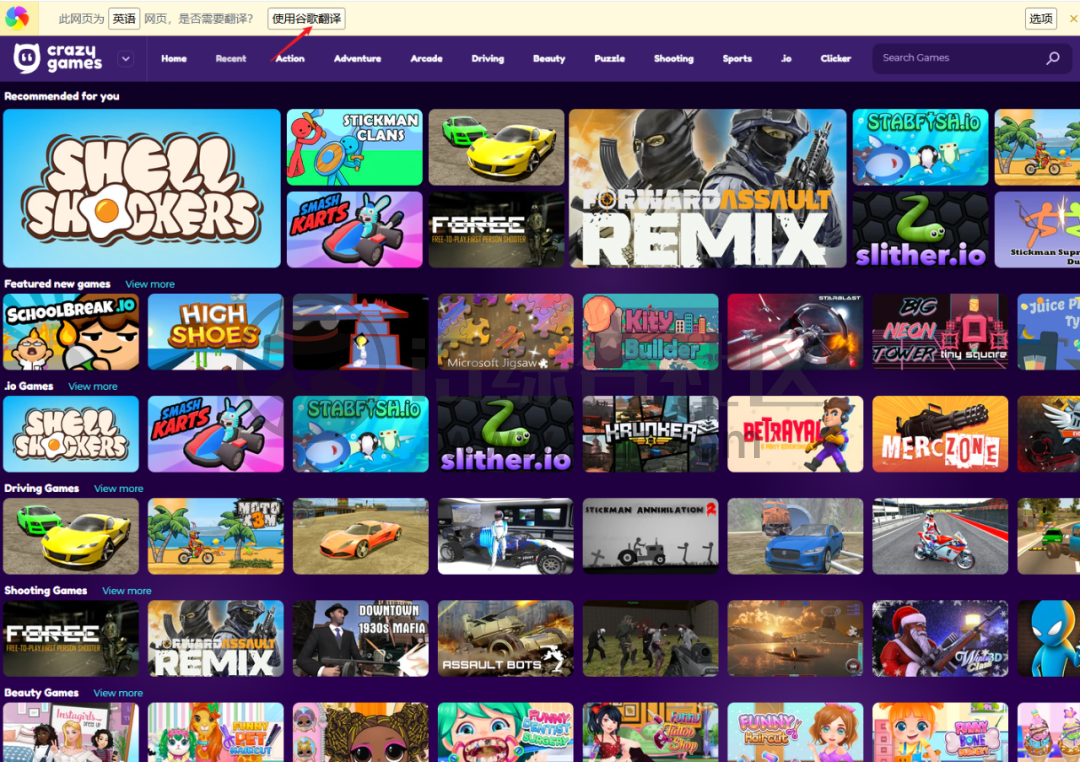Open Stickman Annihilation 2
The width and height of the screenshot is (1080, 762).
click(650, 537)
